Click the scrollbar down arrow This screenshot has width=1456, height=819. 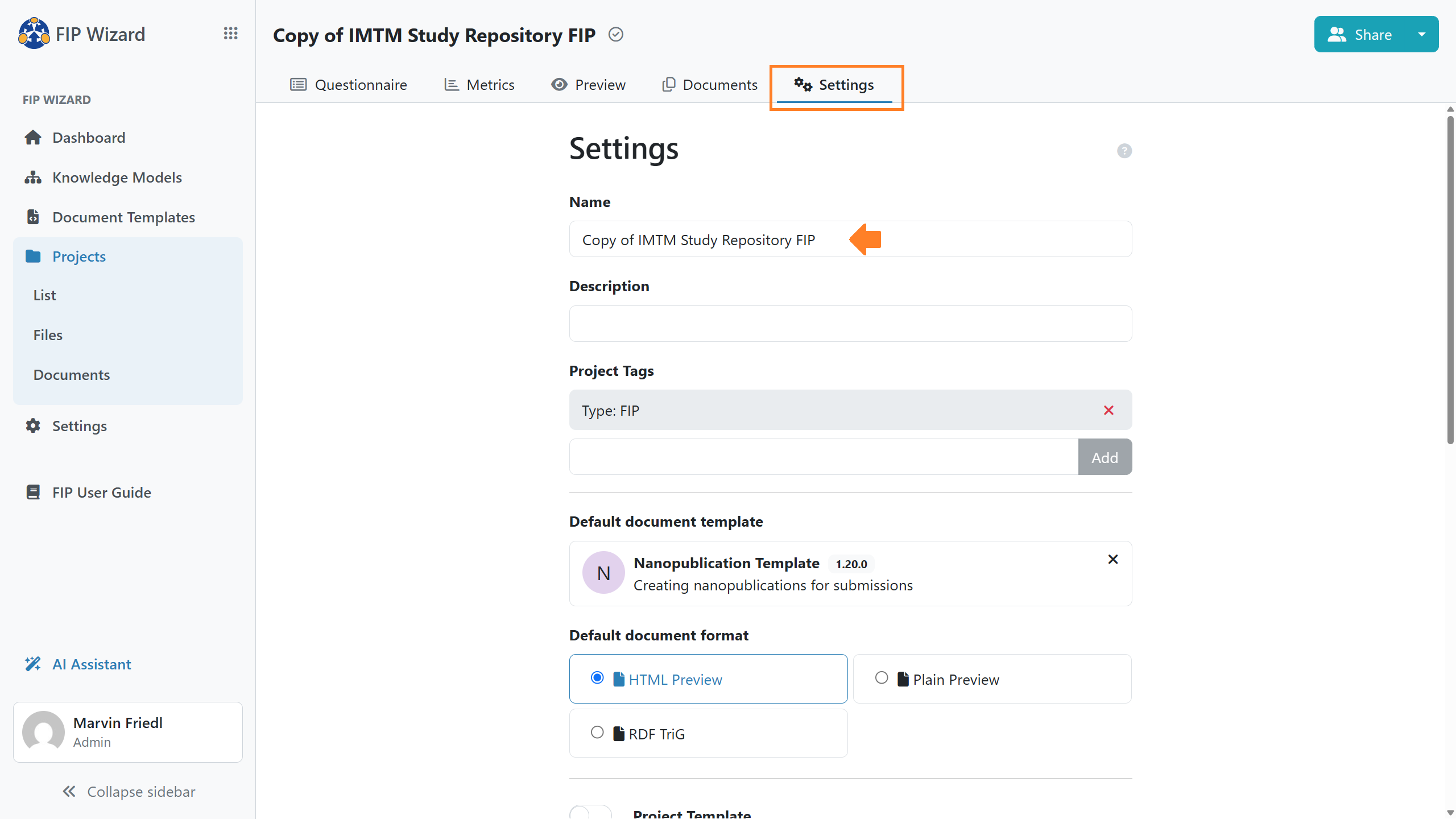[1451, 813]
